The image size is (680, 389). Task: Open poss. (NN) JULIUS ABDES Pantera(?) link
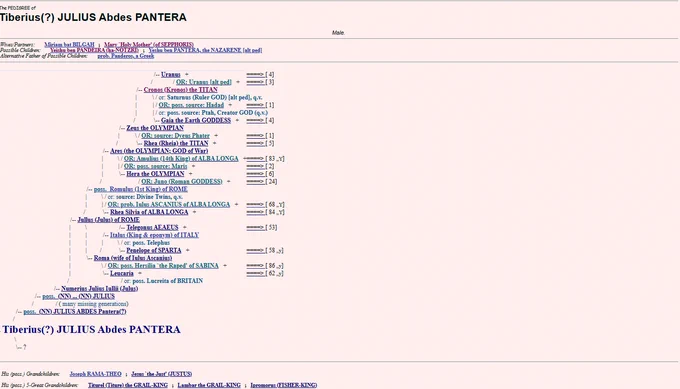coord(75,311)
